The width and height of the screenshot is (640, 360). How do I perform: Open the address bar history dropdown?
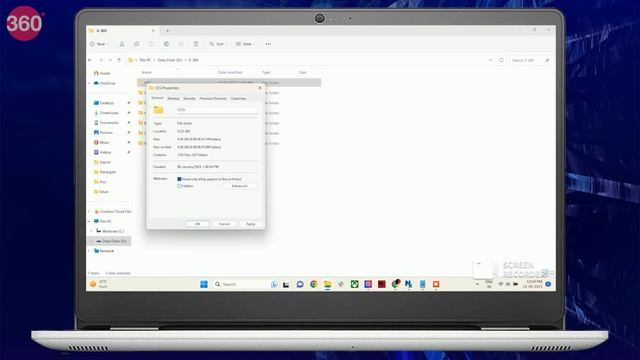pos(491,60)
